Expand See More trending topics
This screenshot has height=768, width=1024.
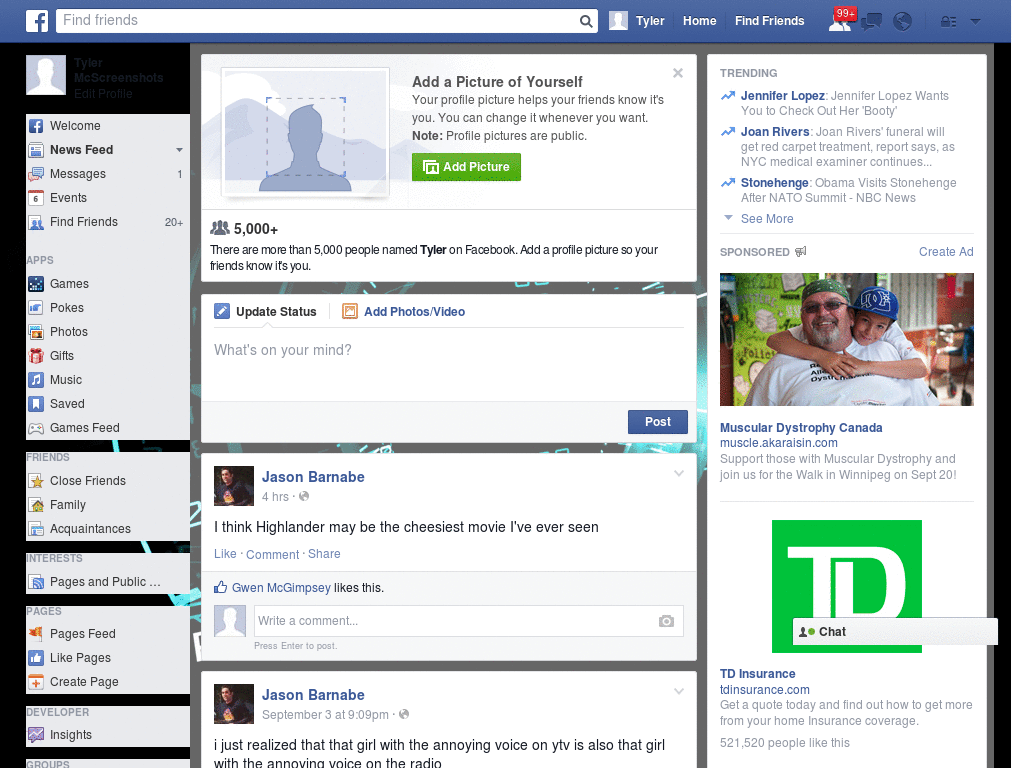point(766,219)
